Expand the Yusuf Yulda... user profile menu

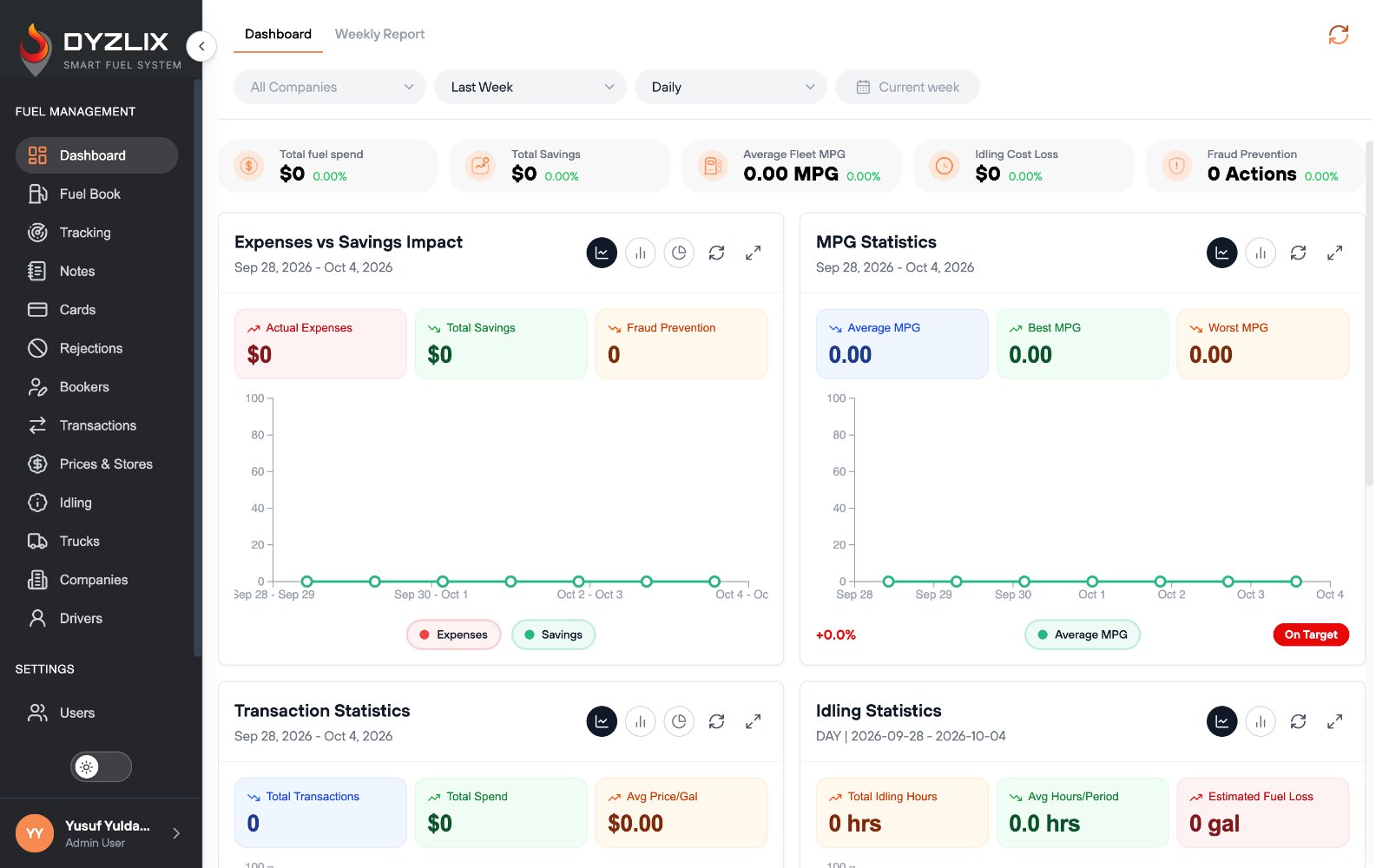[x=101, y=833]
